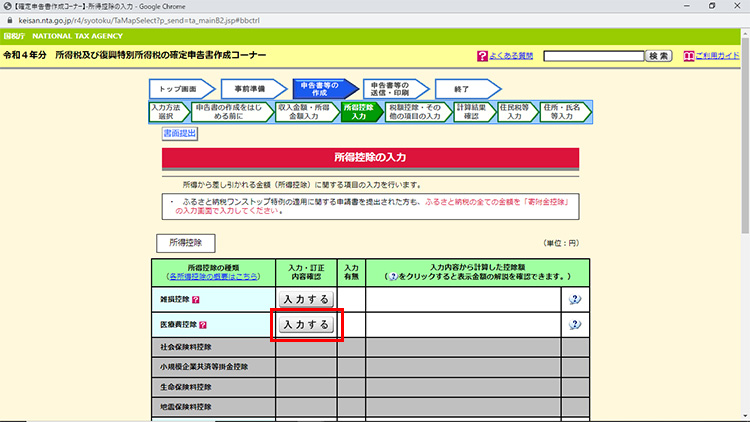750x422 pixels.
Task: Click the 検索 search button
Action: point(659,56)
